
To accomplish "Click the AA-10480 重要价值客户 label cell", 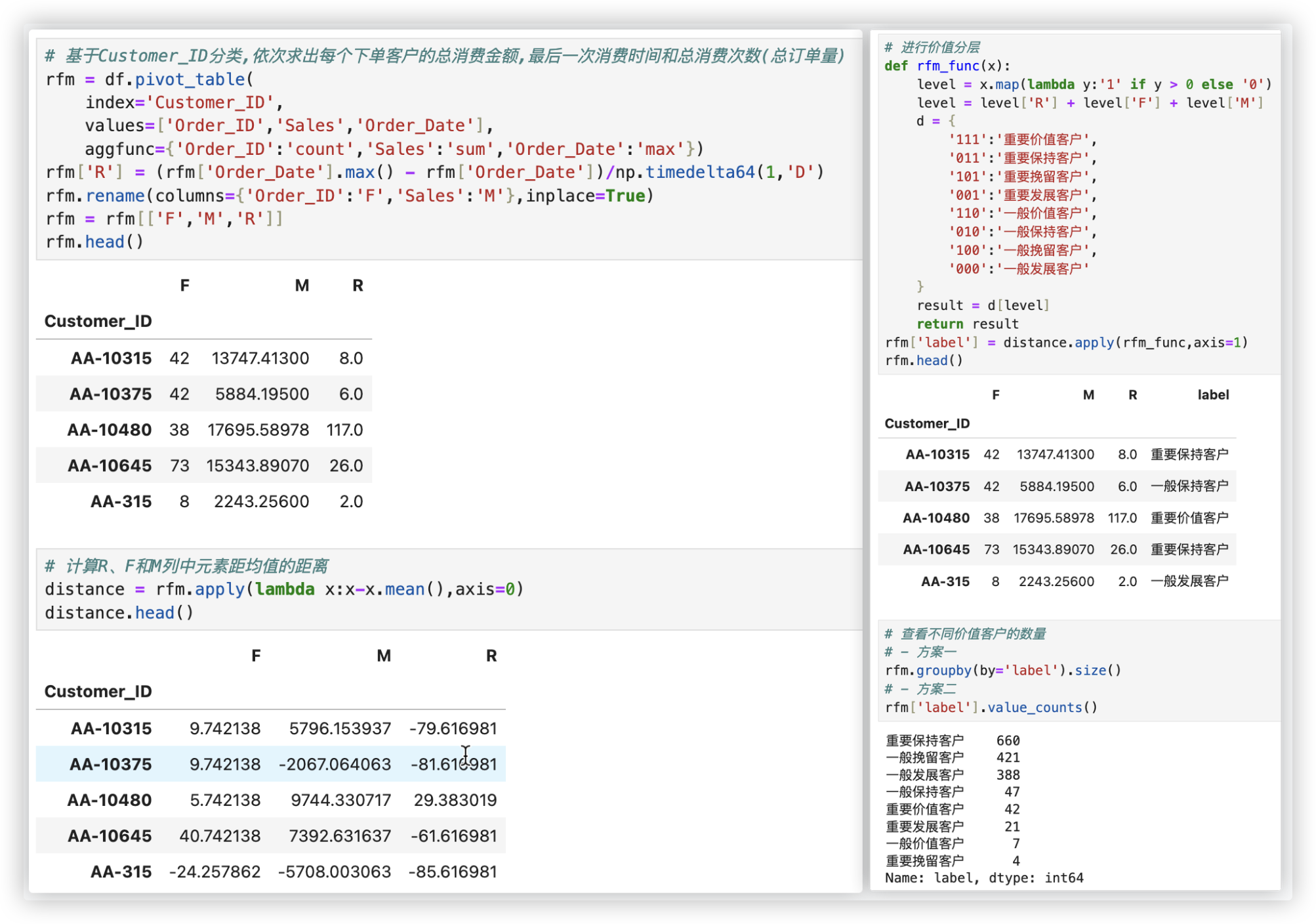I will 1189,518.
